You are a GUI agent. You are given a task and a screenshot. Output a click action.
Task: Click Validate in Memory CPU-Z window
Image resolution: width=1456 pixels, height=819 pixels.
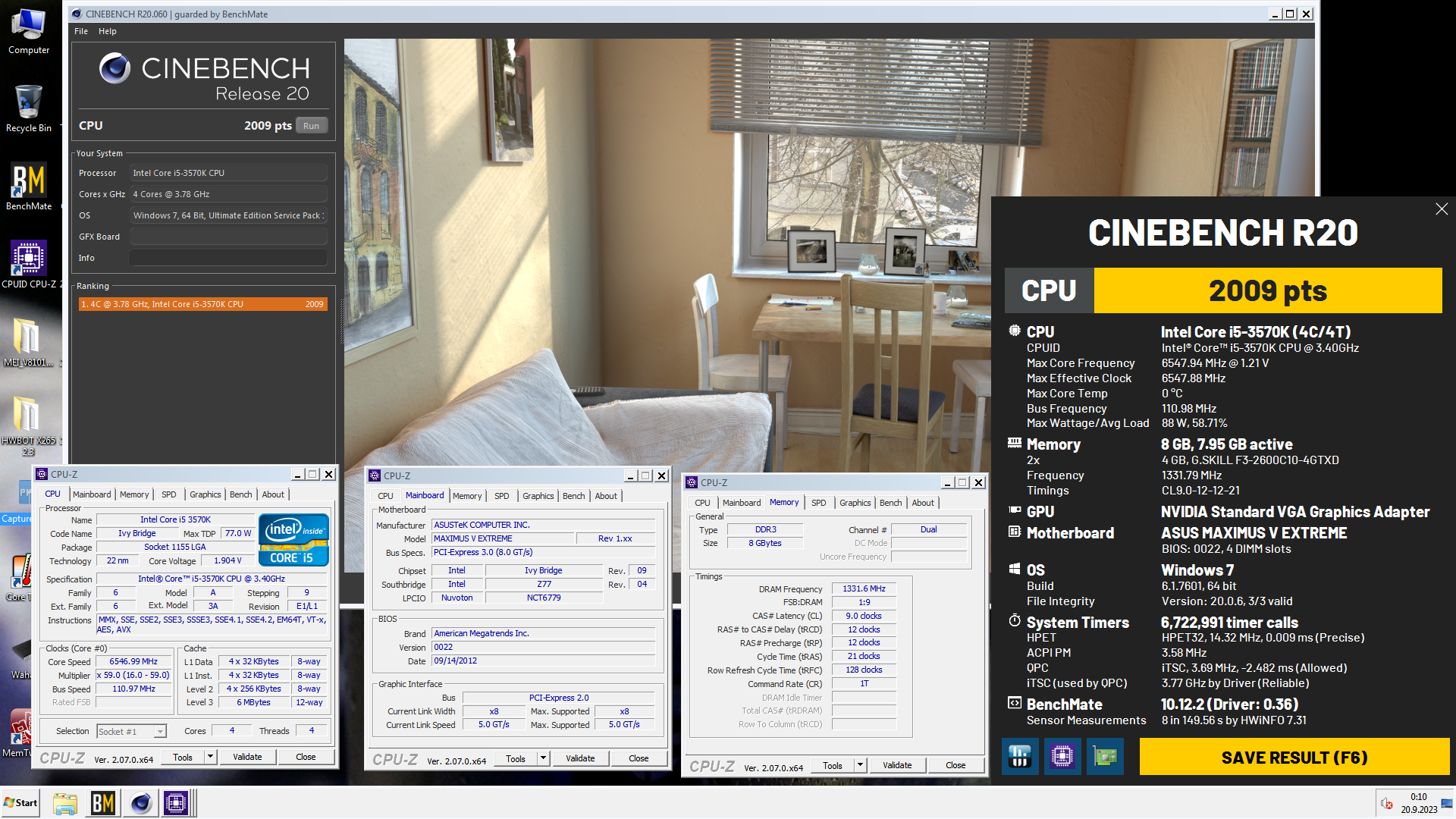pyautogui.click(x=897, y=765)
